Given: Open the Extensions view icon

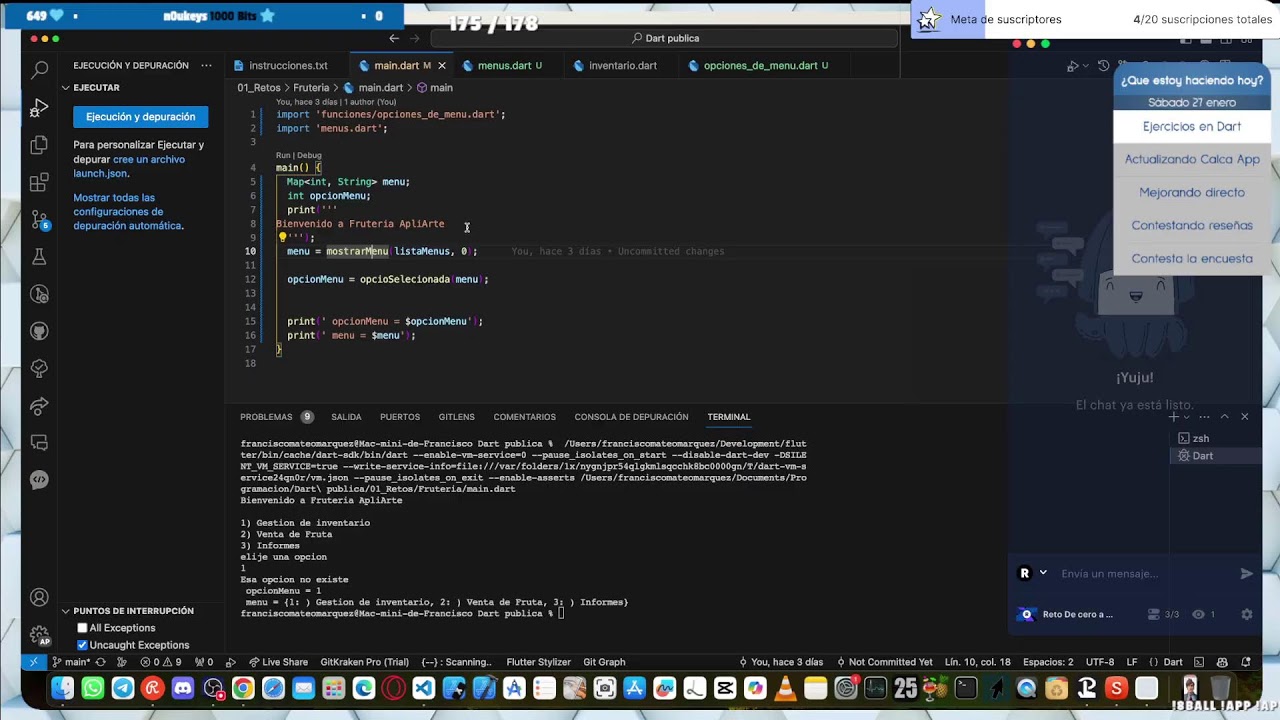Looking at the screenshot, I should (x=40, y=182).
